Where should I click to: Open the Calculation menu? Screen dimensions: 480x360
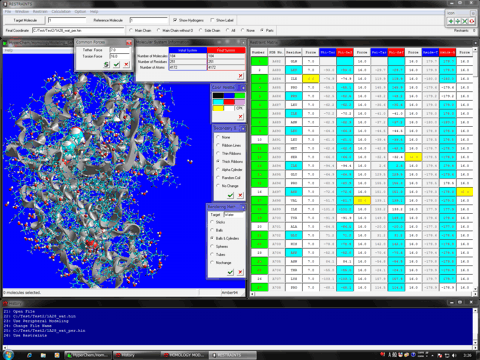61,12
